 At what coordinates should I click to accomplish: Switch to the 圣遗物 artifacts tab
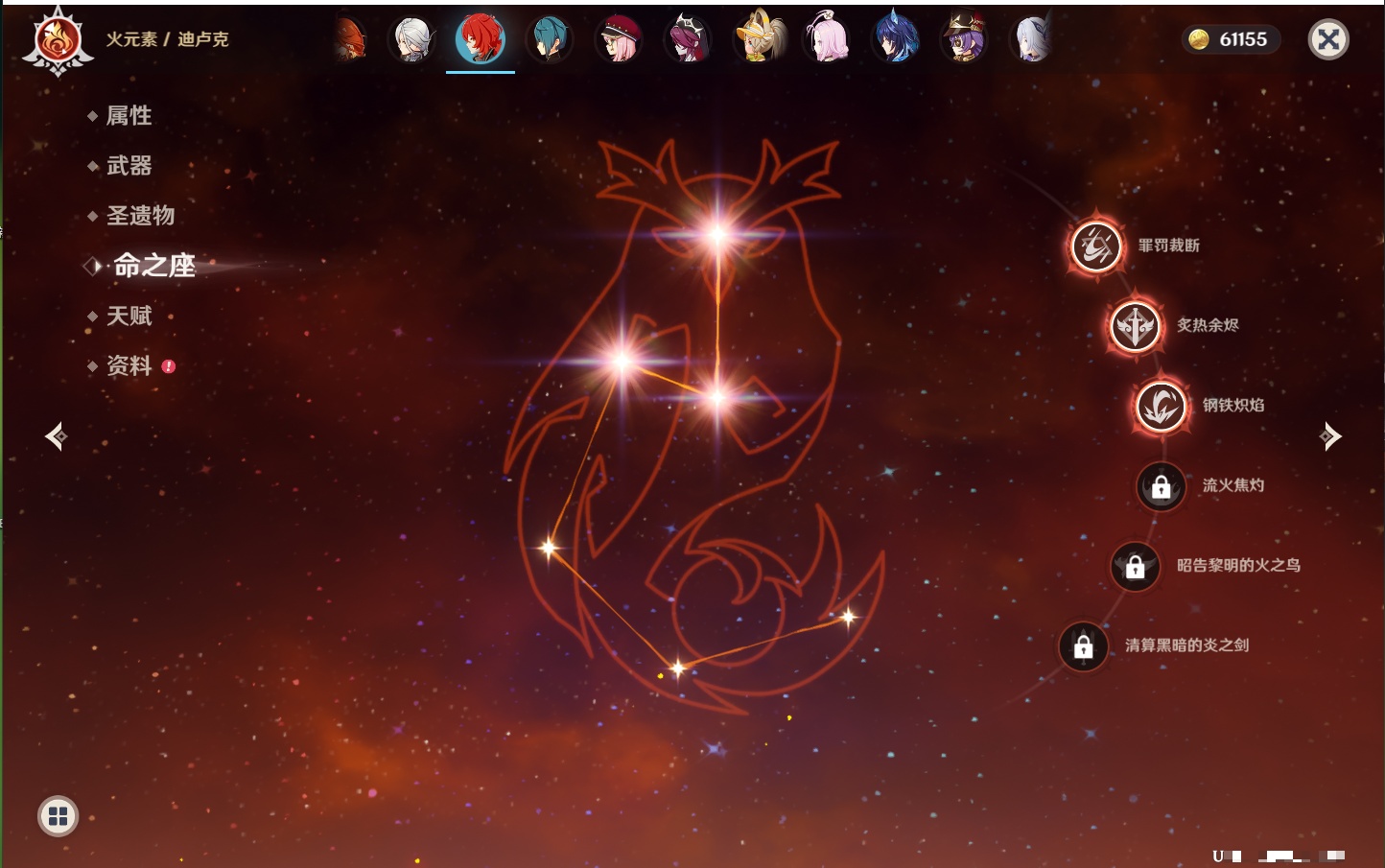point(140,216)
